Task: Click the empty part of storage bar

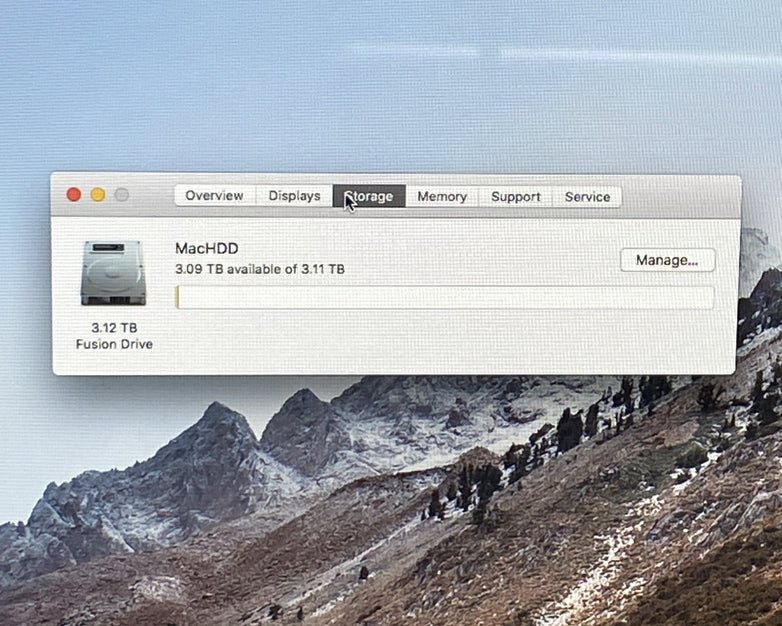Action: click(445, 297)
